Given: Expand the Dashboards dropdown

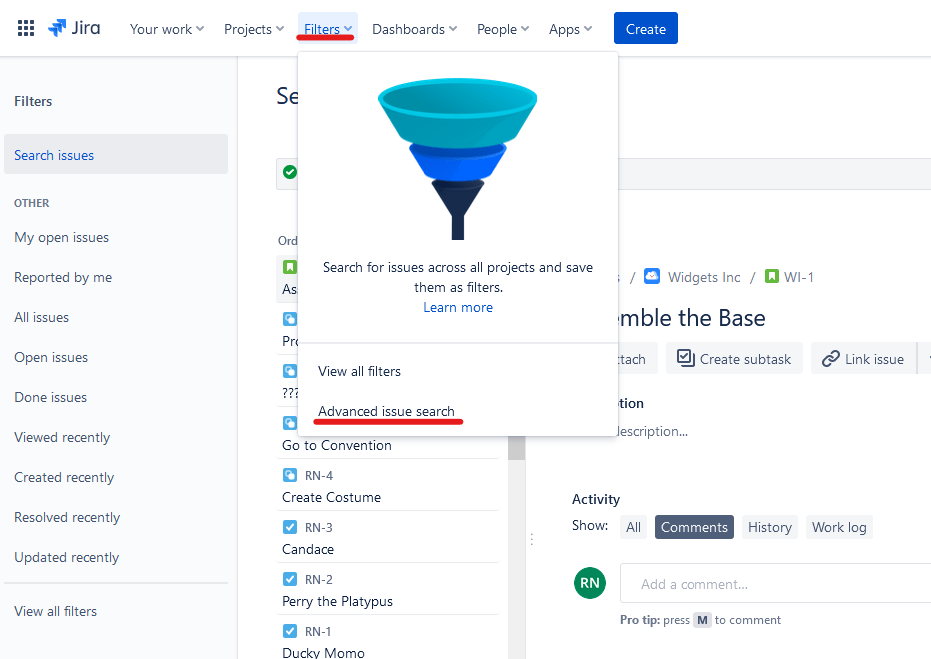Looking at the screenshot, I should 414,29.
